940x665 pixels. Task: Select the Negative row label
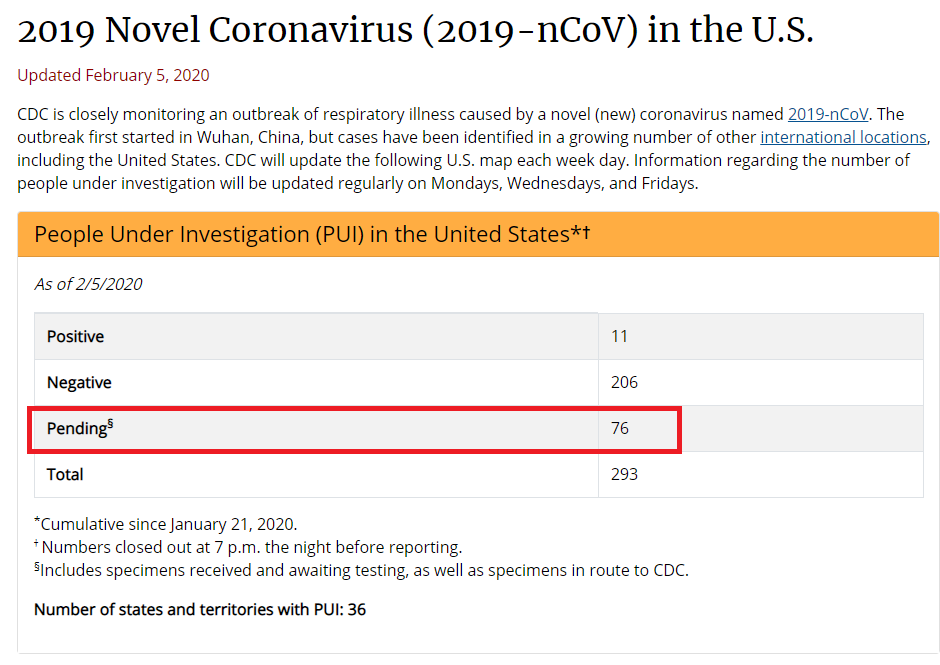click(79, 383)
